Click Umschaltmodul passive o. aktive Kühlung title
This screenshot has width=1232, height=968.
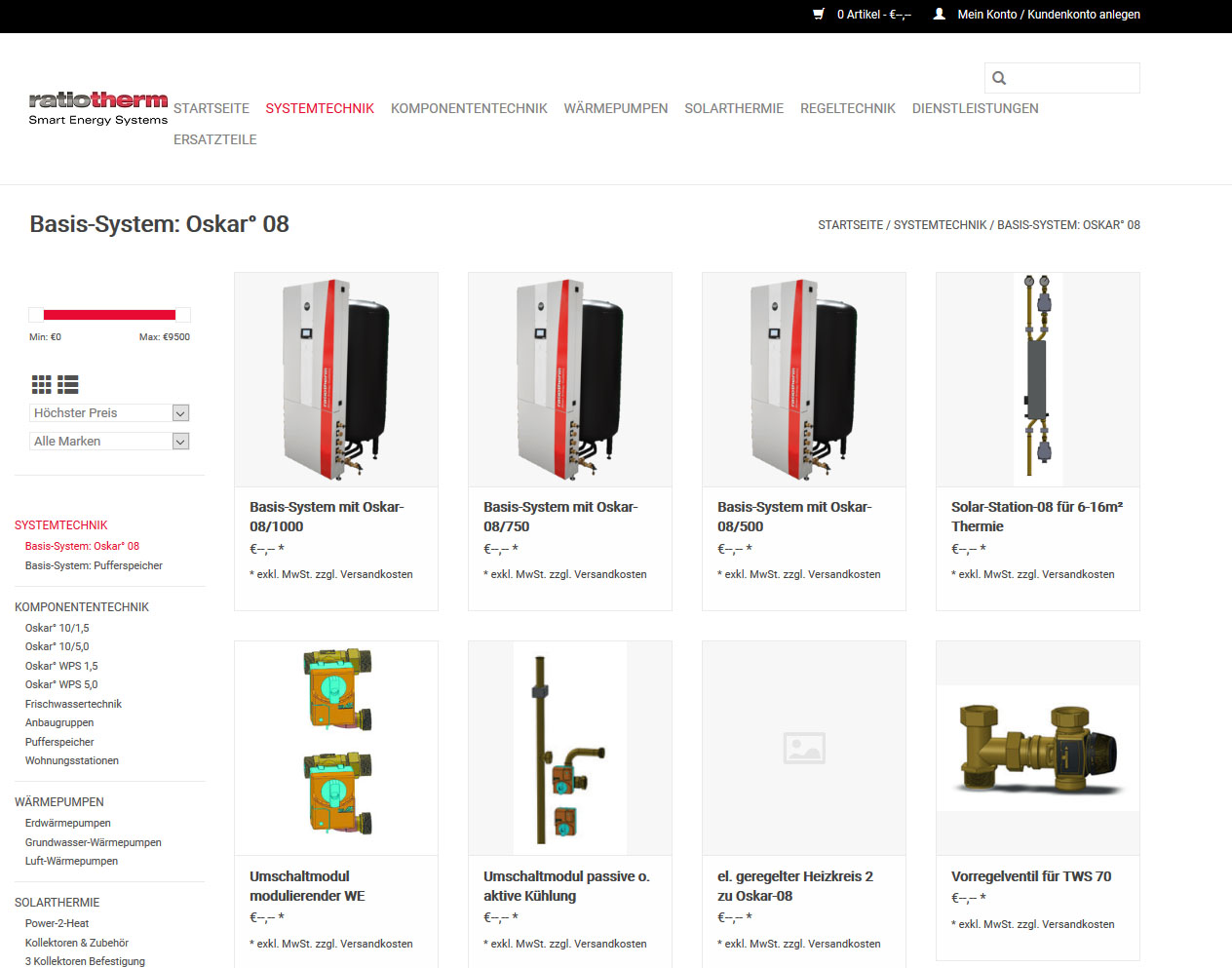point(566,886)
